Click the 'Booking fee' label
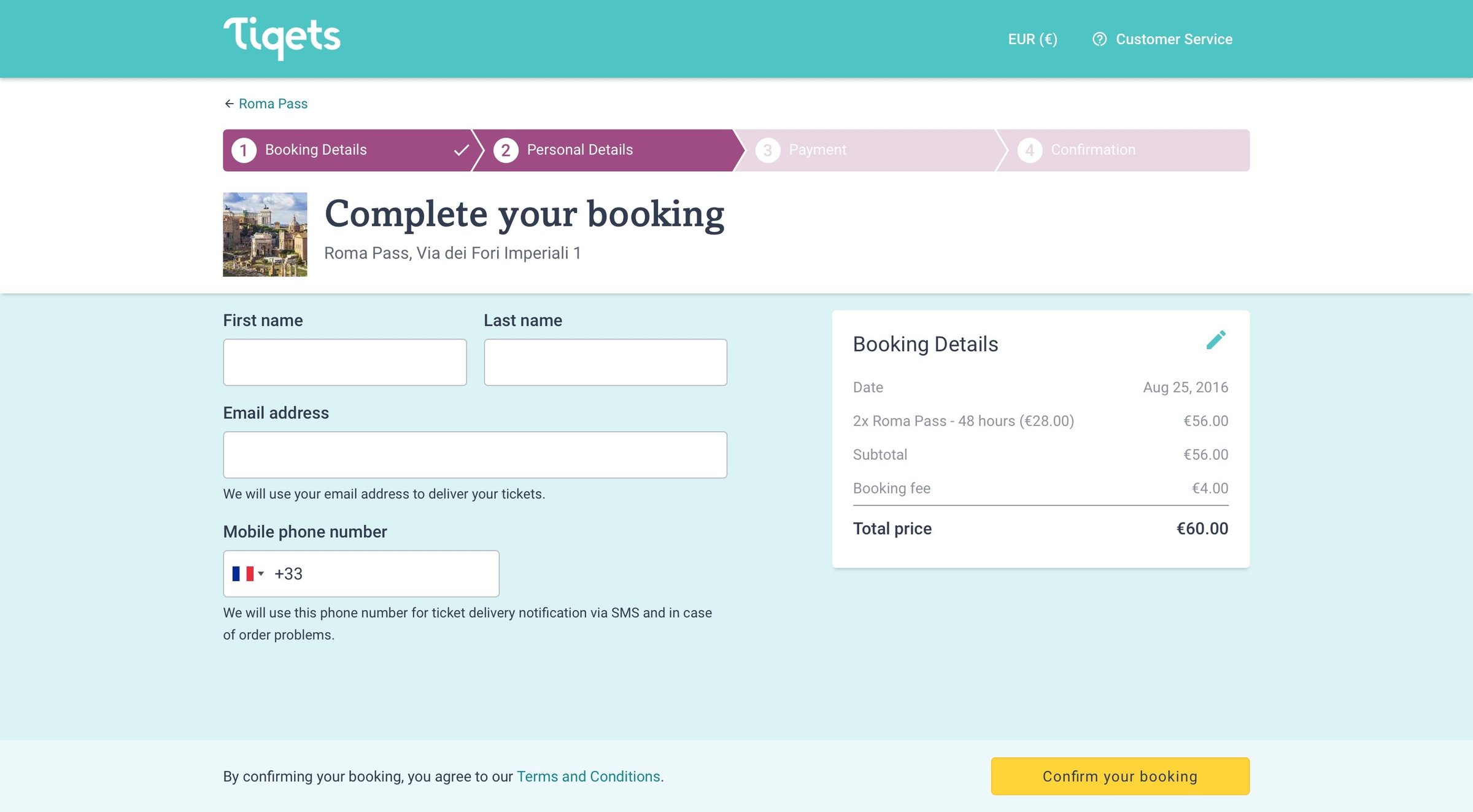 892,489
